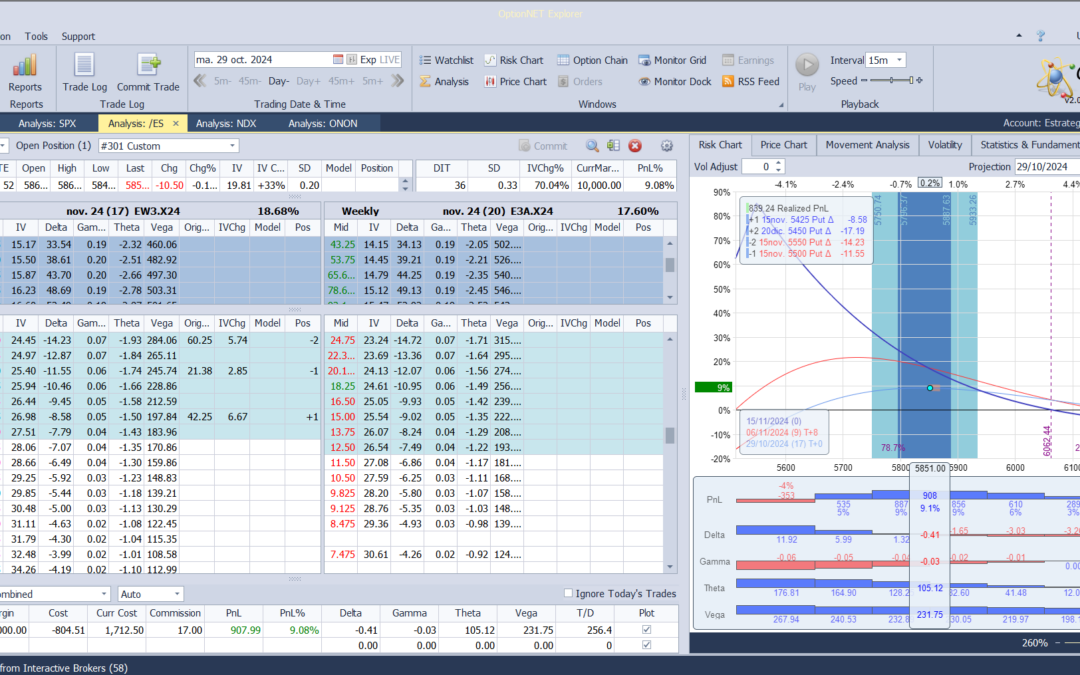The height and width of the screenshot is (675, 1080).
Task: Select the 42.25 Orig cell in +1 row
Action: [199, 417]
